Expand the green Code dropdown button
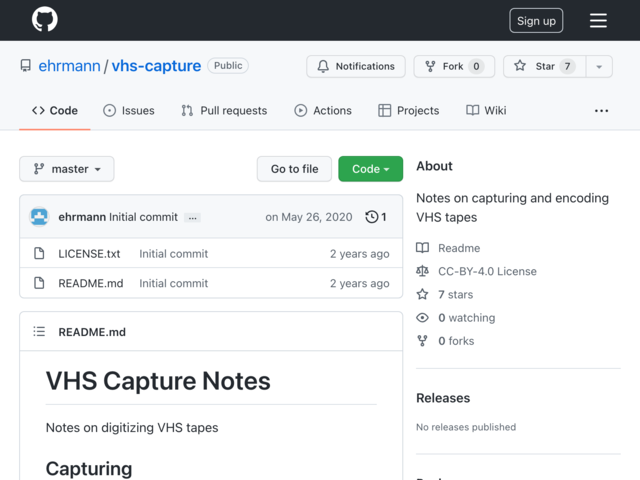The width and height of the screenshot is (640, 480). click(371, 169)
